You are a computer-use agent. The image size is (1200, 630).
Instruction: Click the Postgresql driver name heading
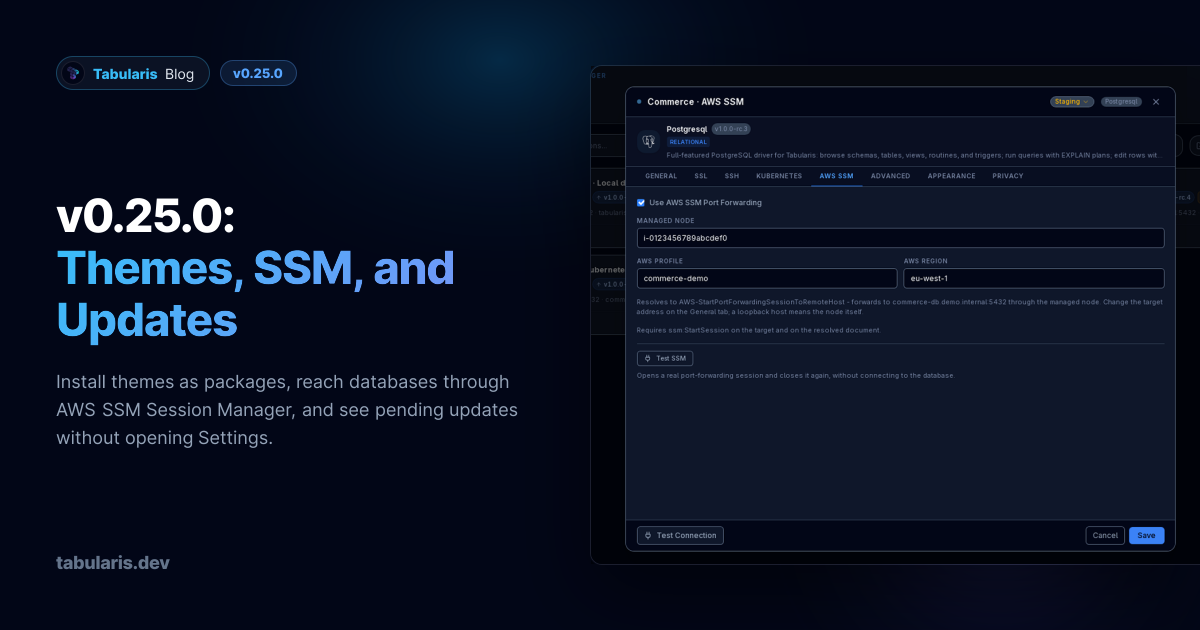687,129
